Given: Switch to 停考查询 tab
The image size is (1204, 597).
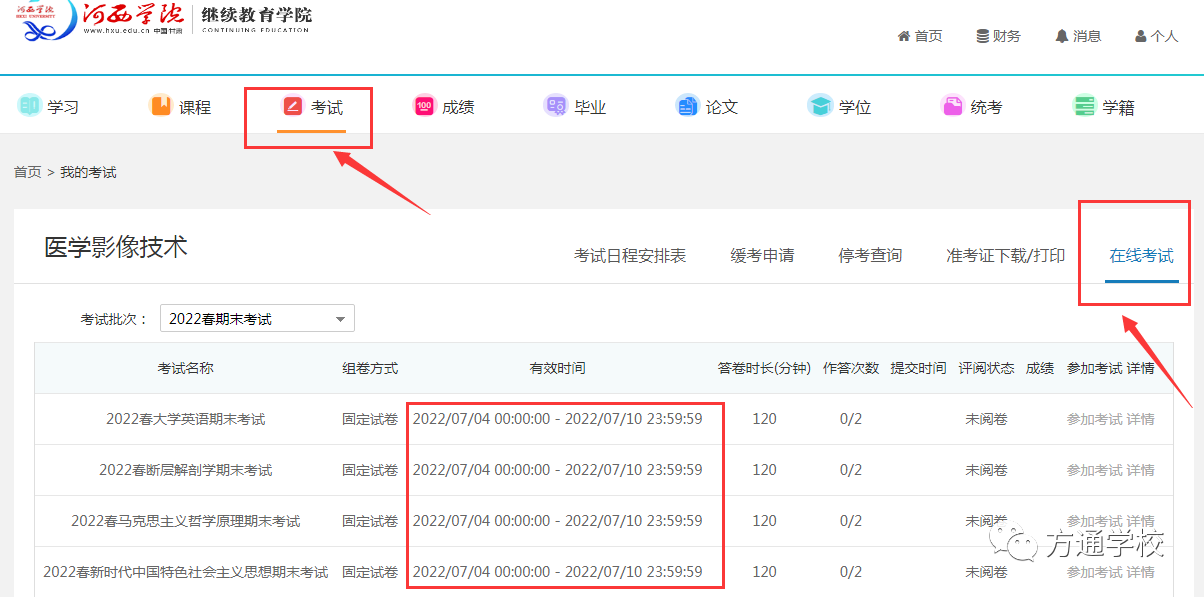Looking at the screenshot, I should coord(870,256).
